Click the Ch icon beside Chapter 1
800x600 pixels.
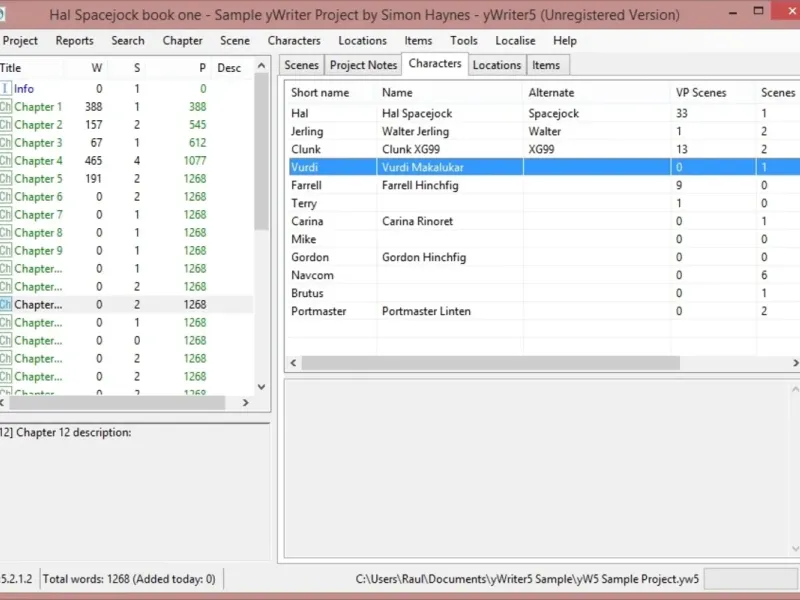pos(5,107)
